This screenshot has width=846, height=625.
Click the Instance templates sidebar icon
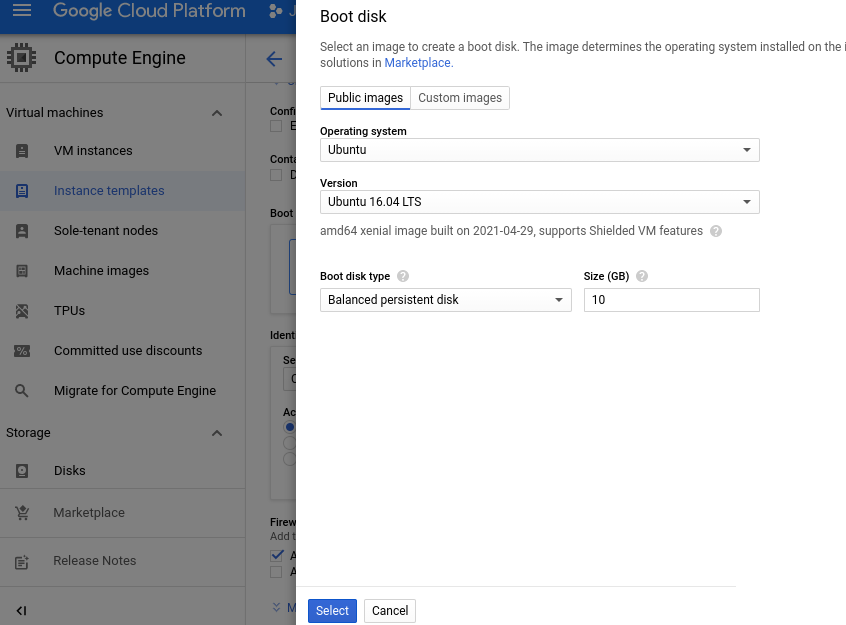[22, 191]
